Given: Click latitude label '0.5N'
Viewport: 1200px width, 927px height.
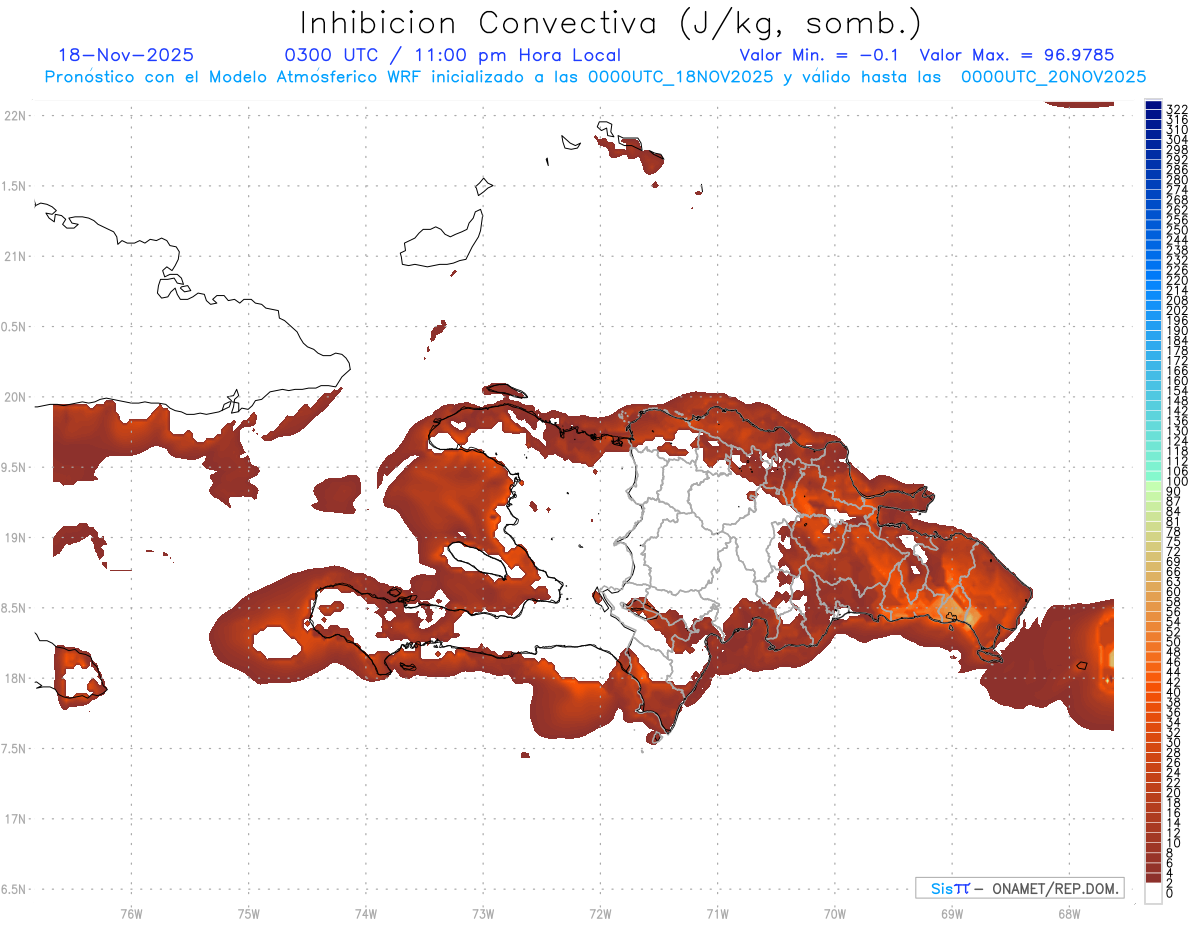Looking at the screenshot, I should click(14, 326).
